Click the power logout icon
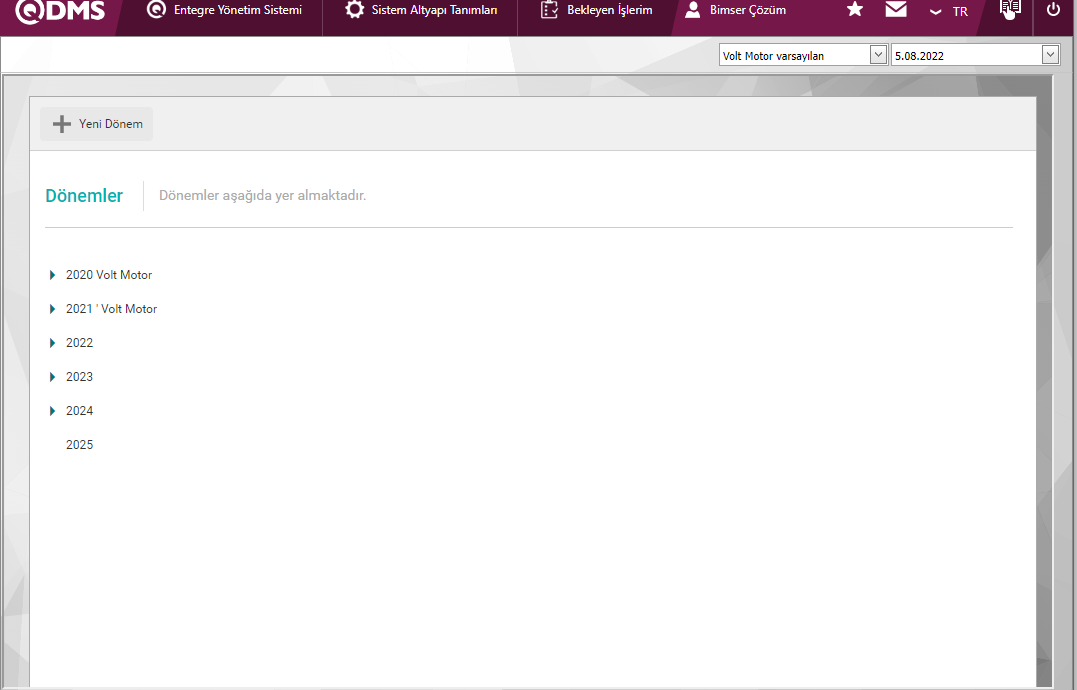This screenshot has height=690, width=1077. coord(1053,10)
